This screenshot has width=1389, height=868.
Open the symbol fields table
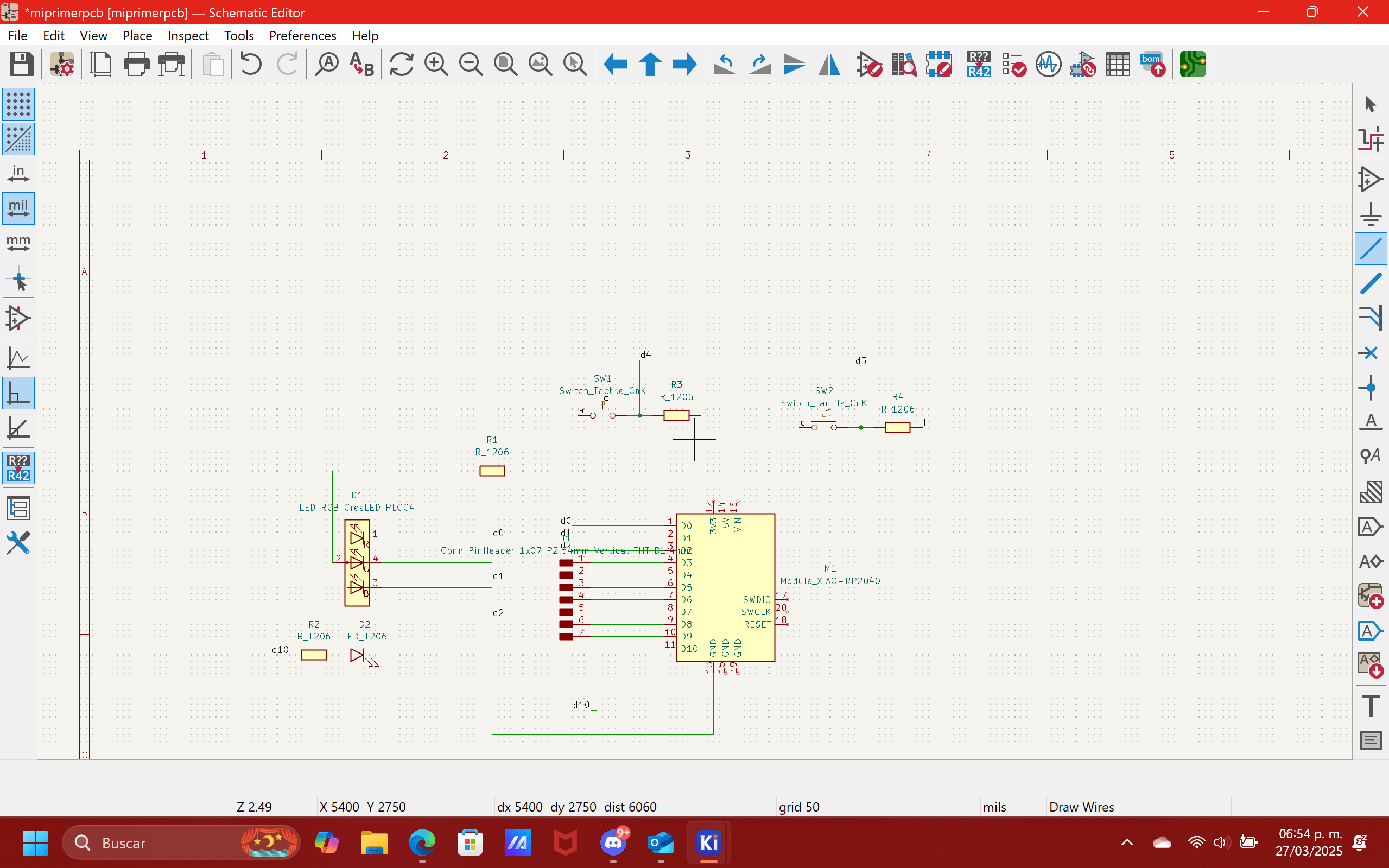click(x=1118, y=64)
